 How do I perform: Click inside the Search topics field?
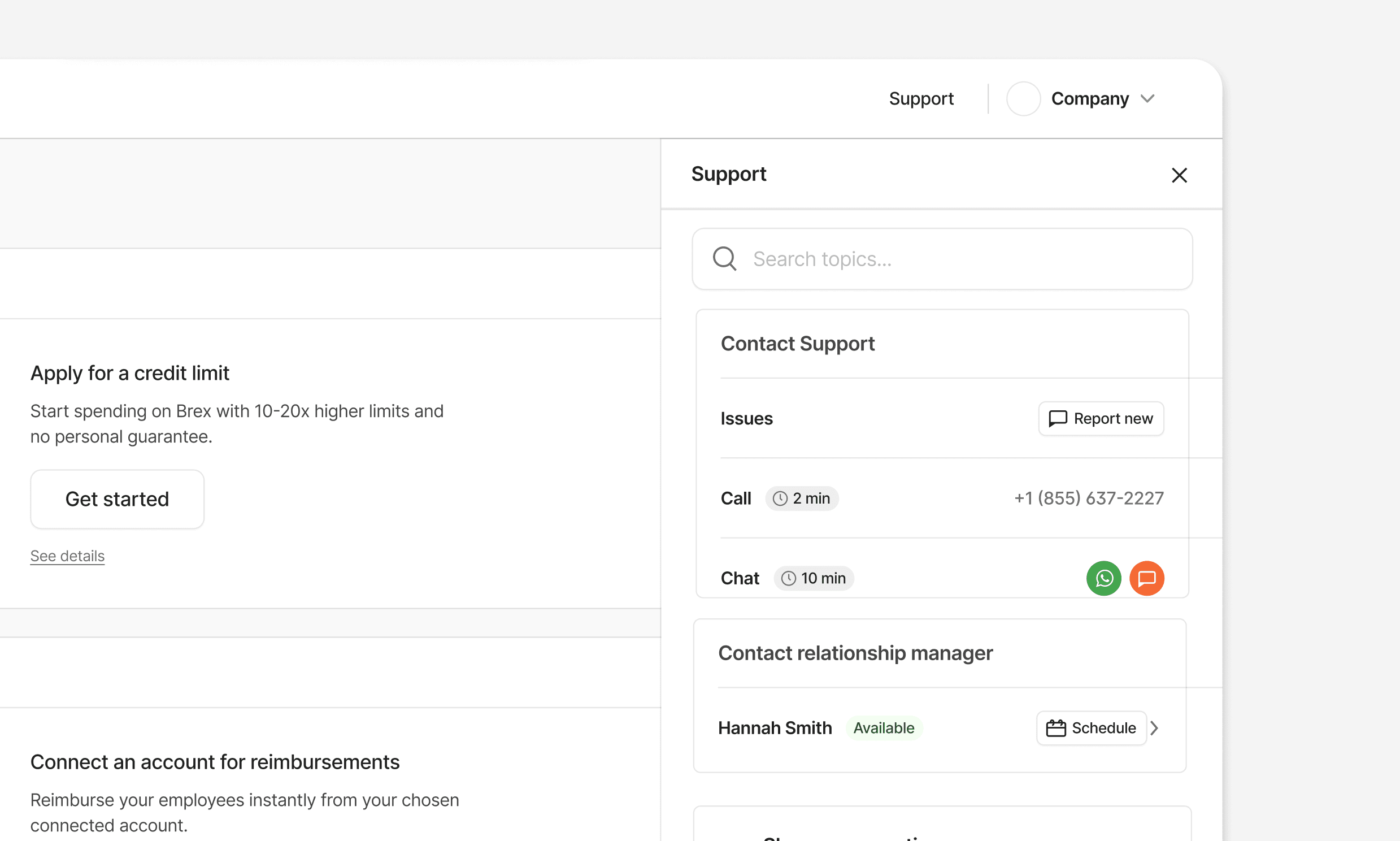906,258
